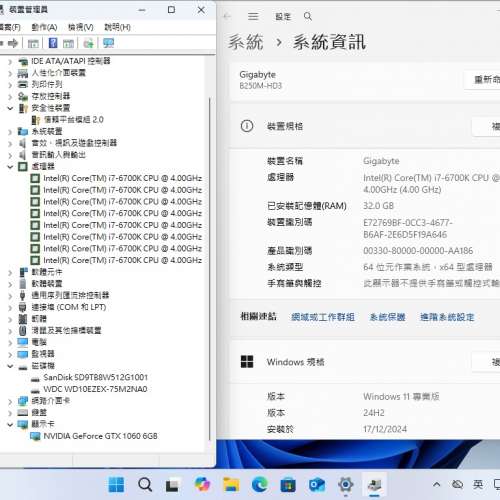Click the Windows 11 專業版 edition text

pos(401,397)
